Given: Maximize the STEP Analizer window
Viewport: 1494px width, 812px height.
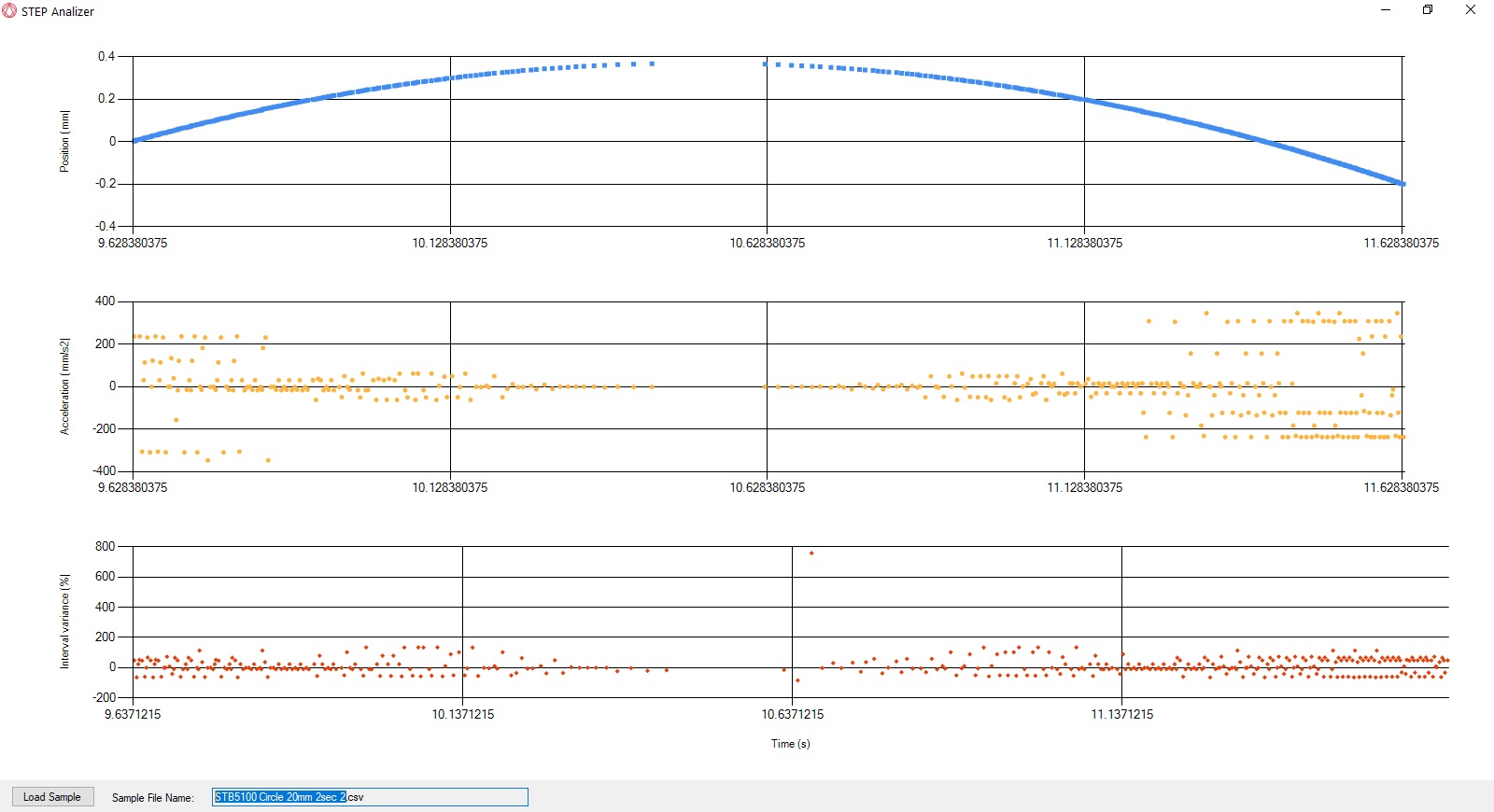Looking at the screenshot, I should click(1428, 10).
